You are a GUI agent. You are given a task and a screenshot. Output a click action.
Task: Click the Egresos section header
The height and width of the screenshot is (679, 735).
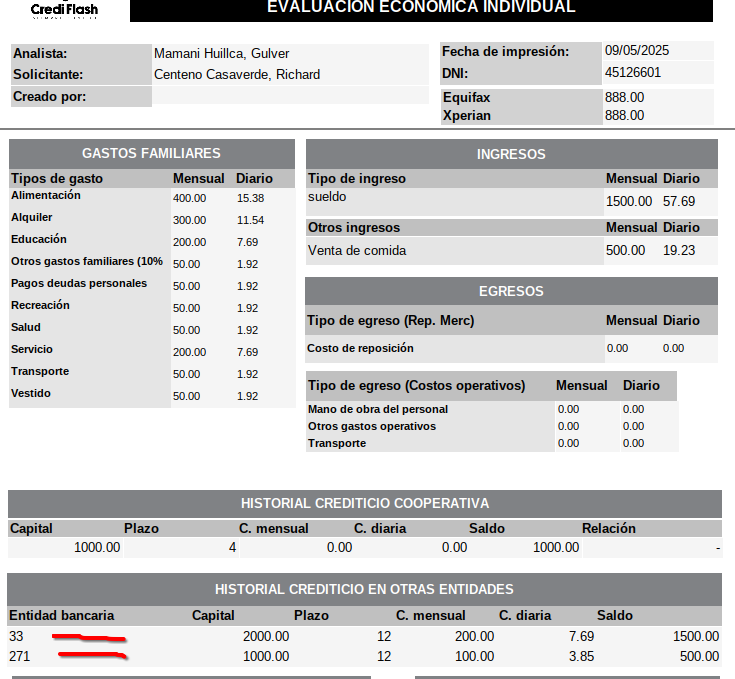pyautogui.click(x=511, y=291)
